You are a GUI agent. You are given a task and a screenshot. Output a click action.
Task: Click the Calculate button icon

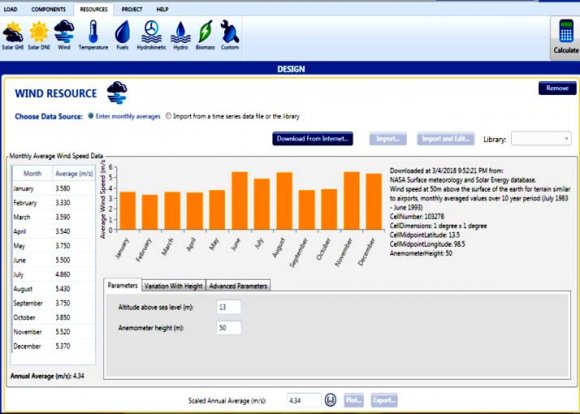pyautogui.click(x=566, y=36)
